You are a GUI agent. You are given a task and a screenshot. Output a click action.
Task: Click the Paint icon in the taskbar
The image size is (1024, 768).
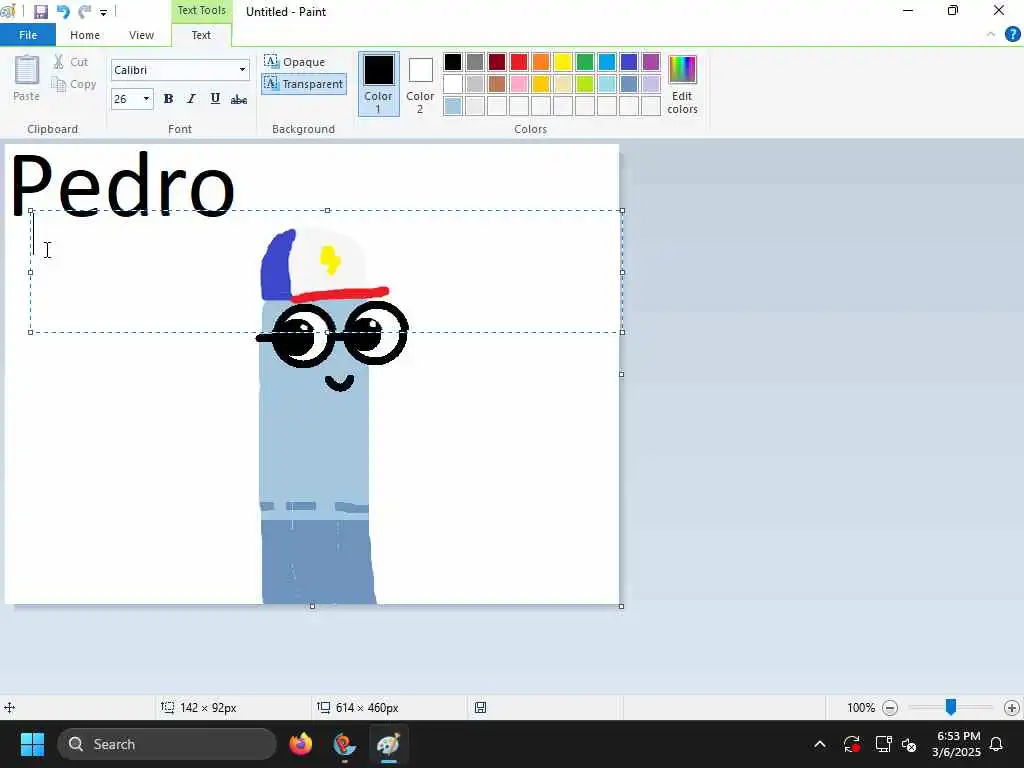pos(388,744)
